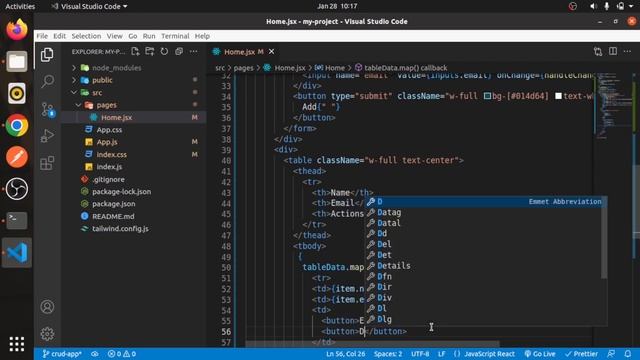The height and width of the screenshot is (360, 640).
Task: Click the pages breadcrumb segment
Action: click(x=244, y=68)
